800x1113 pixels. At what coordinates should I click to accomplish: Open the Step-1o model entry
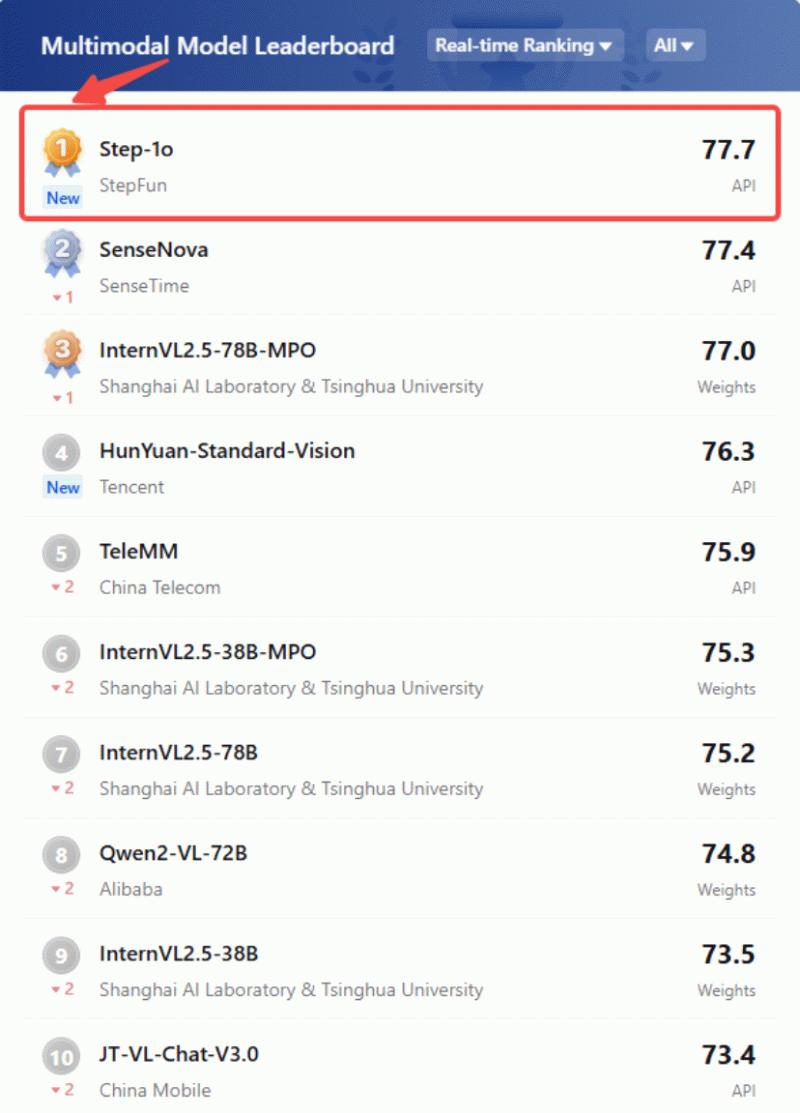point(400,164)
